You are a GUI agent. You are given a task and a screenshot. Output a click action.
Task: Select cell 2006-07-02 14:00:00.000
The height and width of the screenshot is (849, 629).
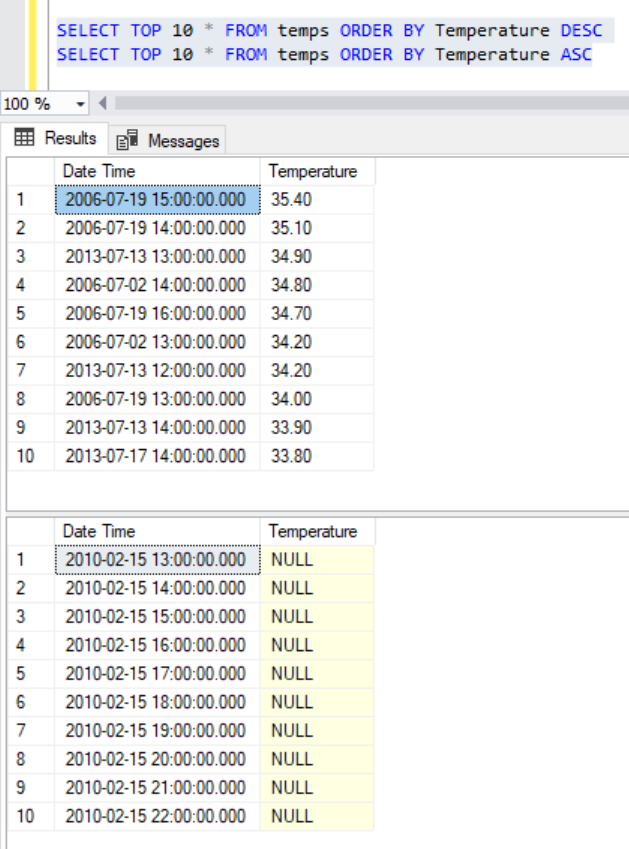point(157,285)
